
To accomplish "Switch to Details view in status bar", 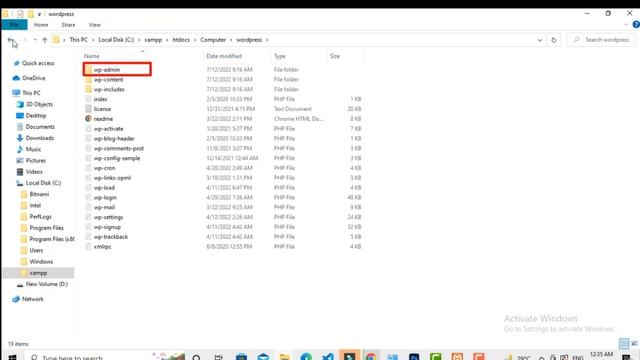I will [x=623, y=344].
